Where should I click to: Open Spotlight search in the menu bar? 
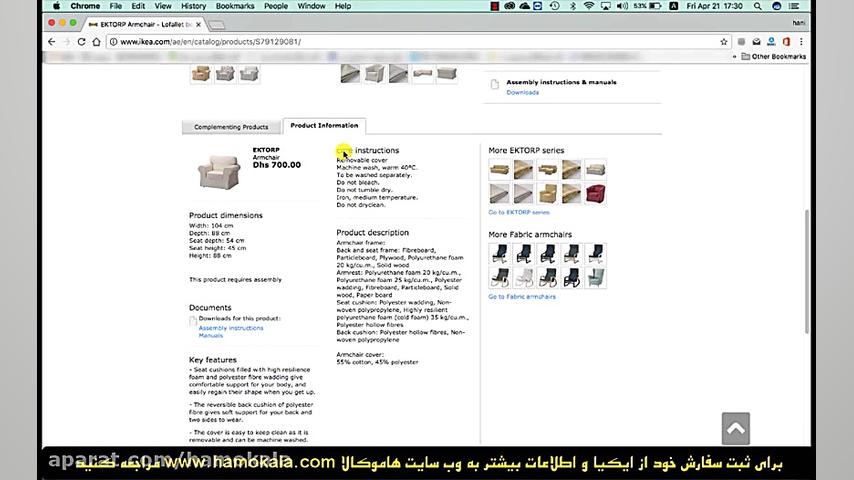pyautogui.click(x=758, y=6)
